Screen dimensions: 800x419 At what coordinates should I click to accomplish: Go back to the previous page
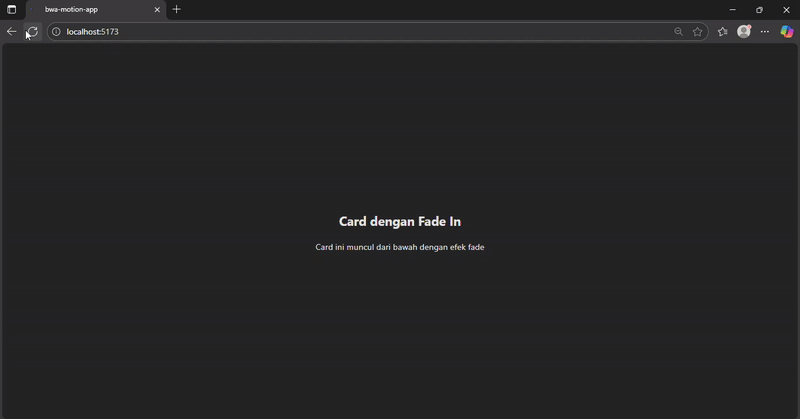12,32
